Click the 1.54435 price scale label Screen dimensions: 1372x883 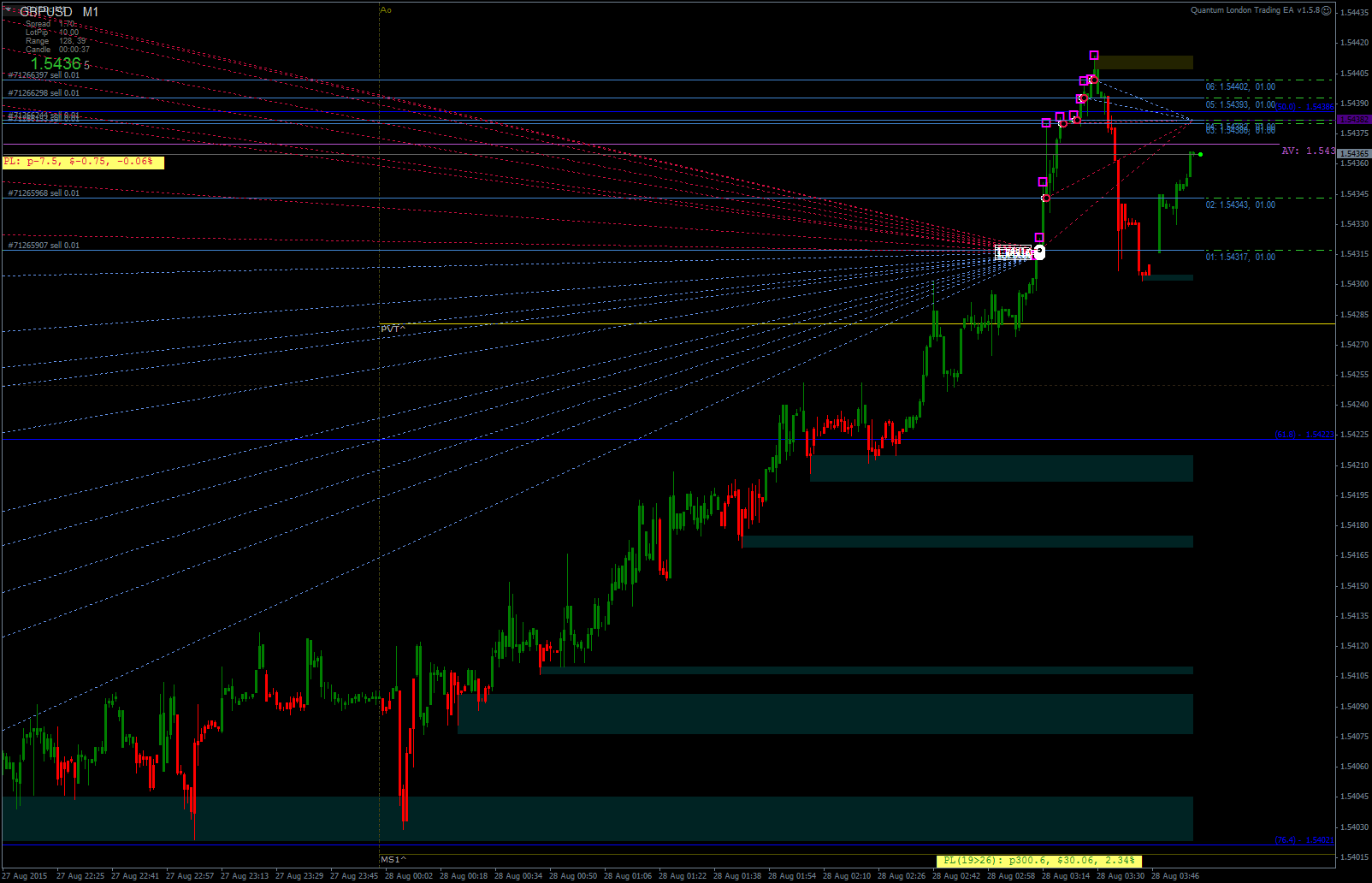click(1356, 13)
